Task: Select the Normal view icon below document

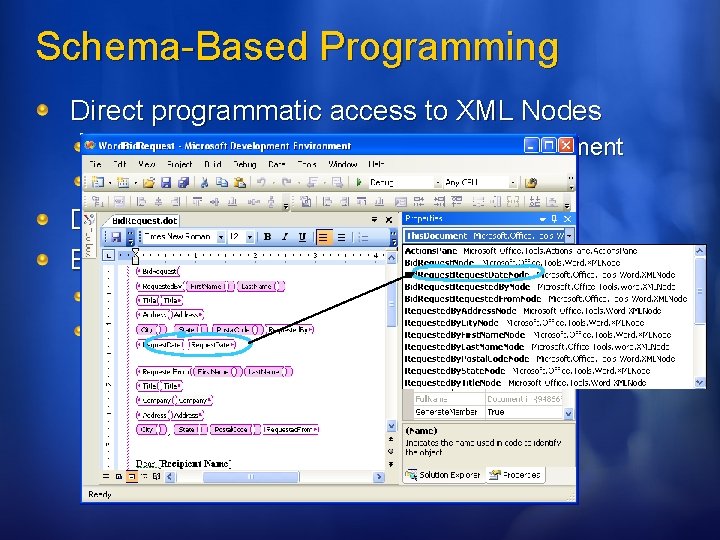Action: pyautogui.click(x=106, y=477)
